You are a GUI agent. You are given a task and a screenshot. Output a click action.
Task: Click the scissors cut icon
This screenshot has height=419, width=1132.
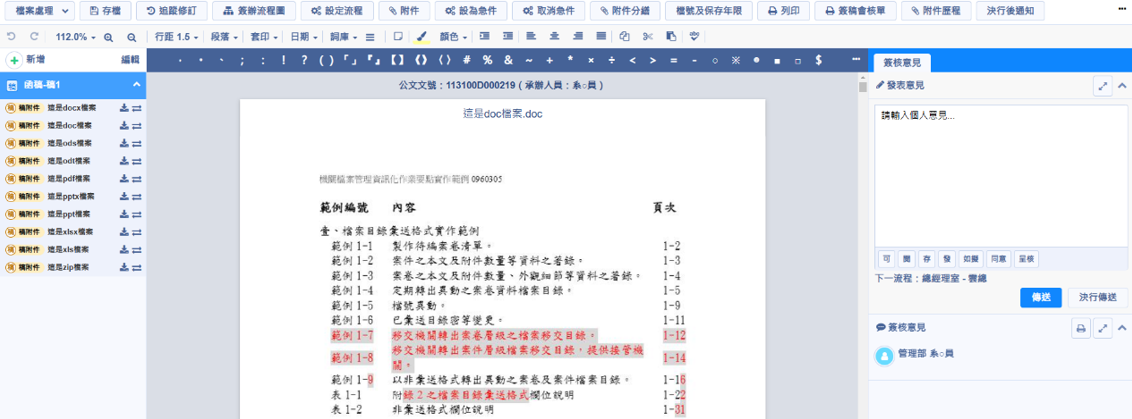click(647, 37)
